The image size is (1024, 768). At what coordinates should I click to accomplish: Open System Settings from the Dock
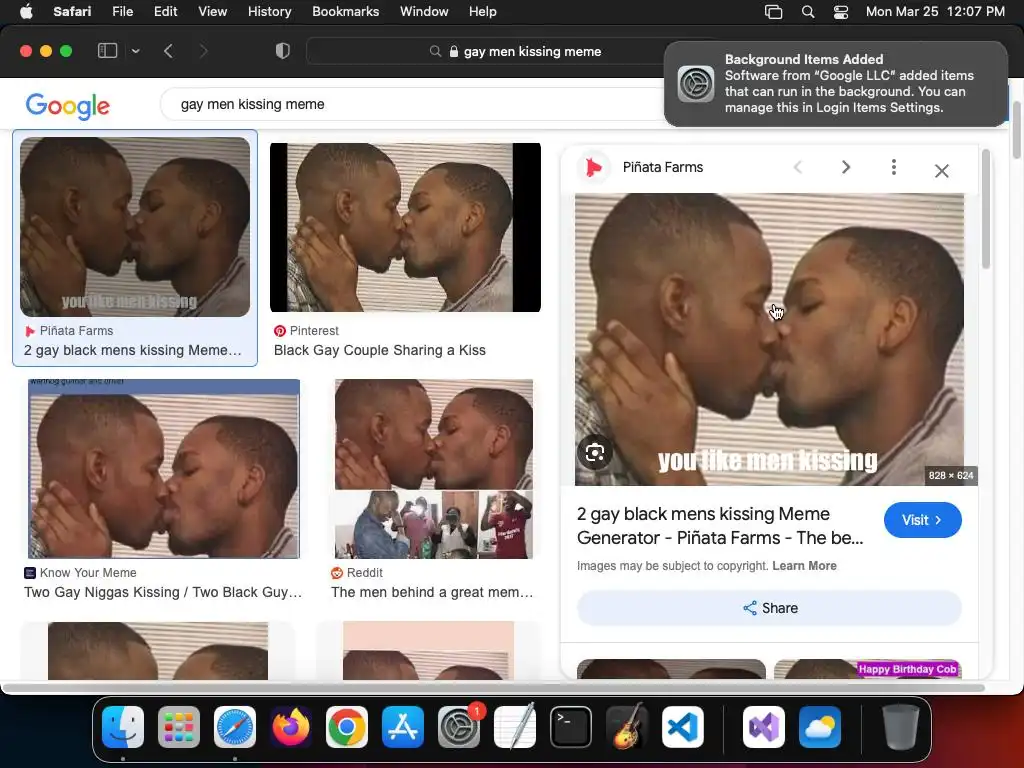458,727
